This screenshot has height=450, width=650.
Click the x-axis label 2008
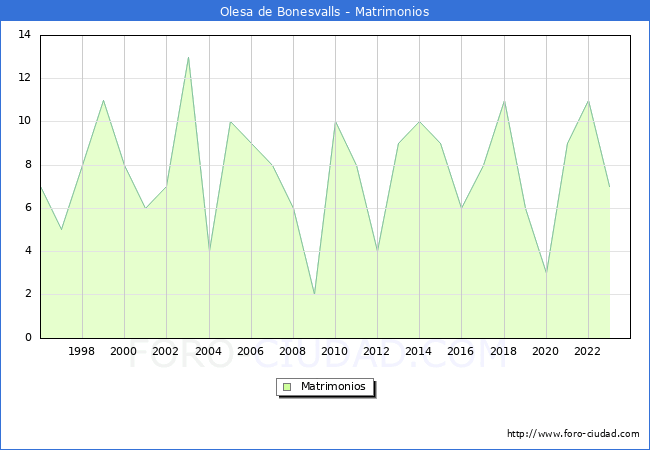tap(293, 351)
